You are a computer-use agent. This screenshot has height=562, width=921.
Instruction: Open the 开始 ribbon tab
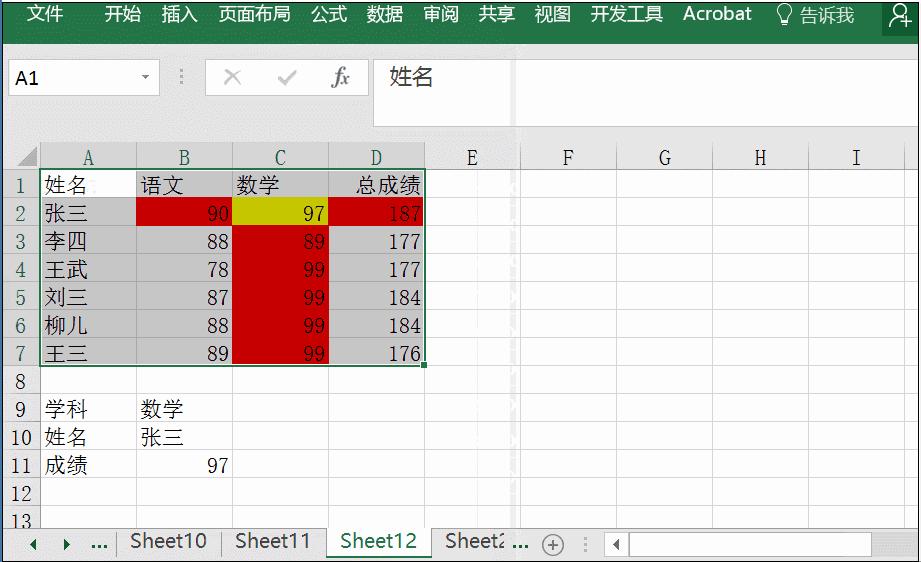(123, 14)
